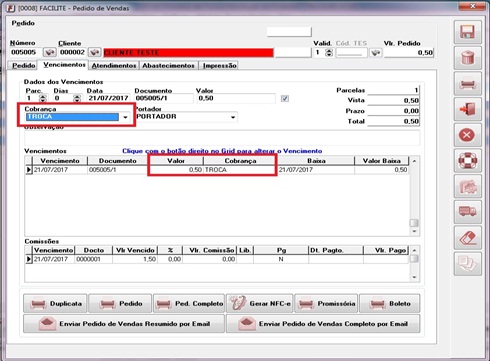Toggle the checkbox next to Valor field
This screenshot has height=361, width=491.
click(x=285, y=99)
